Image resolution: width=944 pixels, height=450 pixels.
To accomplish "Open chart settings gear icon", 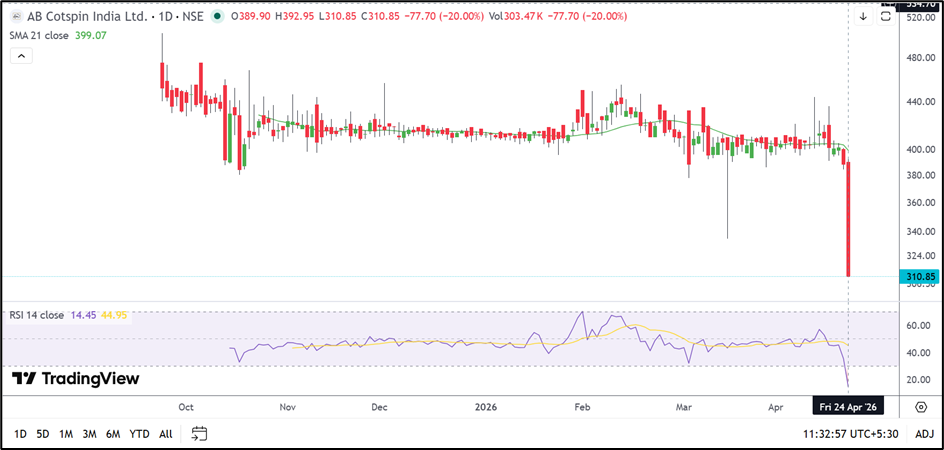I will (920, 407).
